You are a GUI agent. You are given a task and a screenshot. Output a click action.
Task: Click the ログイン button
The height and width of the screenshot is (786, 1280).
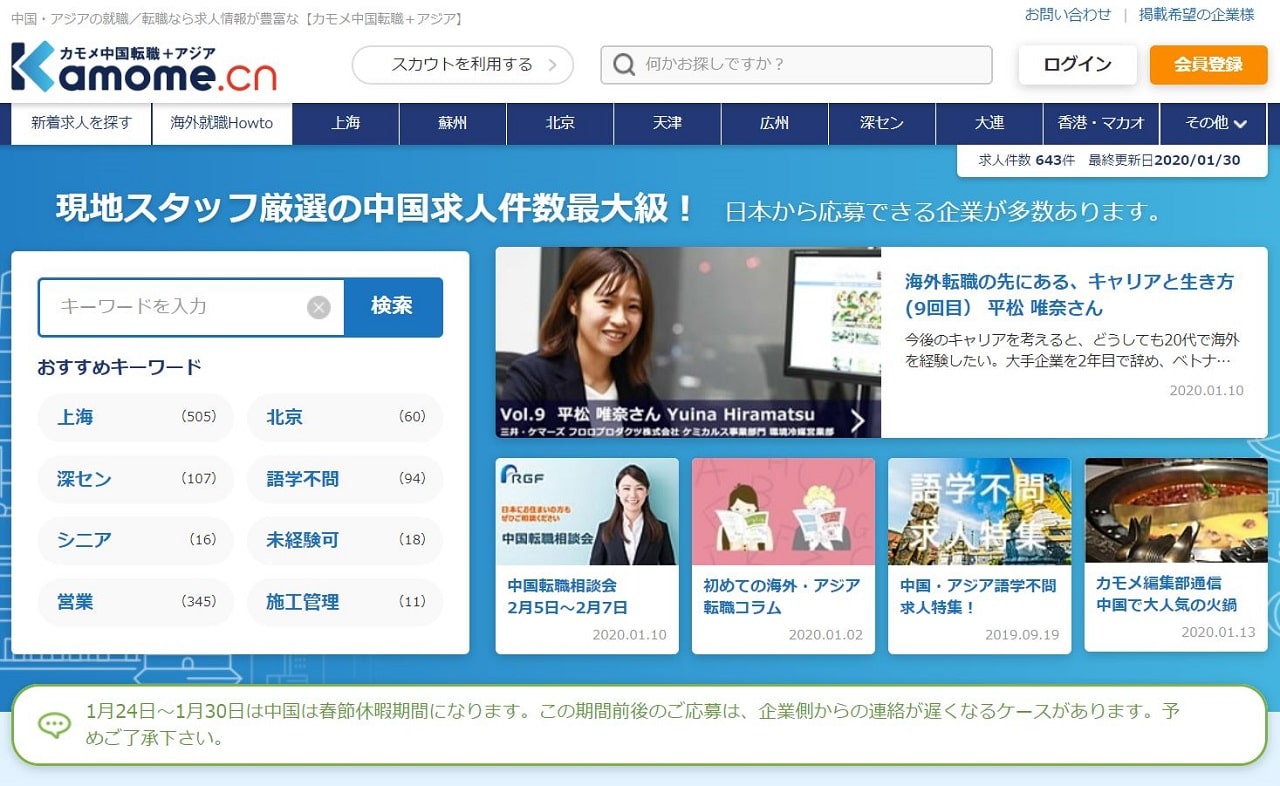[1077, 65]
